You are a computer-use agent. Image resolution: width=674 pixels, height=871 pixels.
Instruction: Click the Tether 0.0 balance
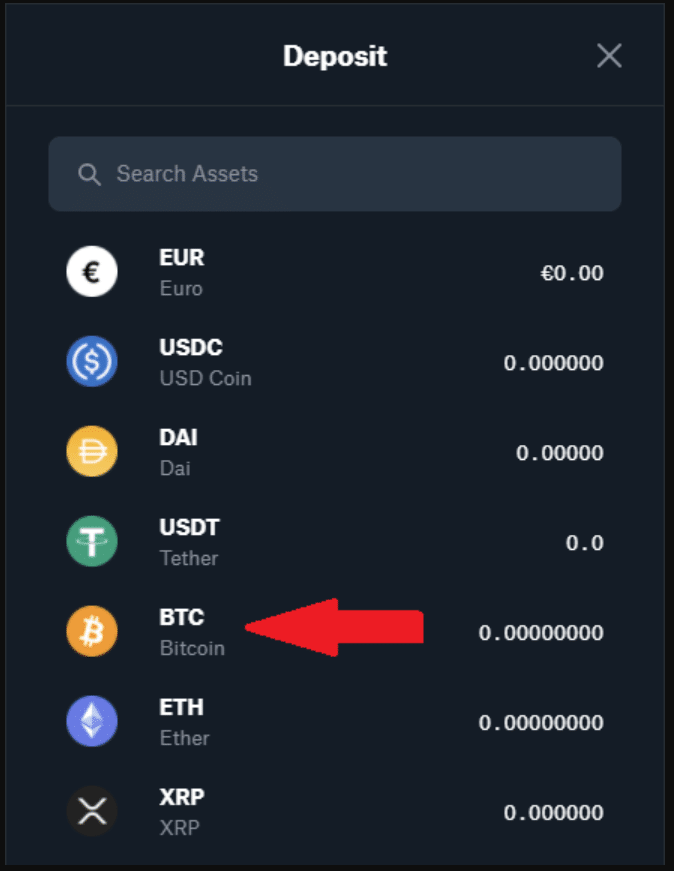pyautogui.click(x=584, y=543)
